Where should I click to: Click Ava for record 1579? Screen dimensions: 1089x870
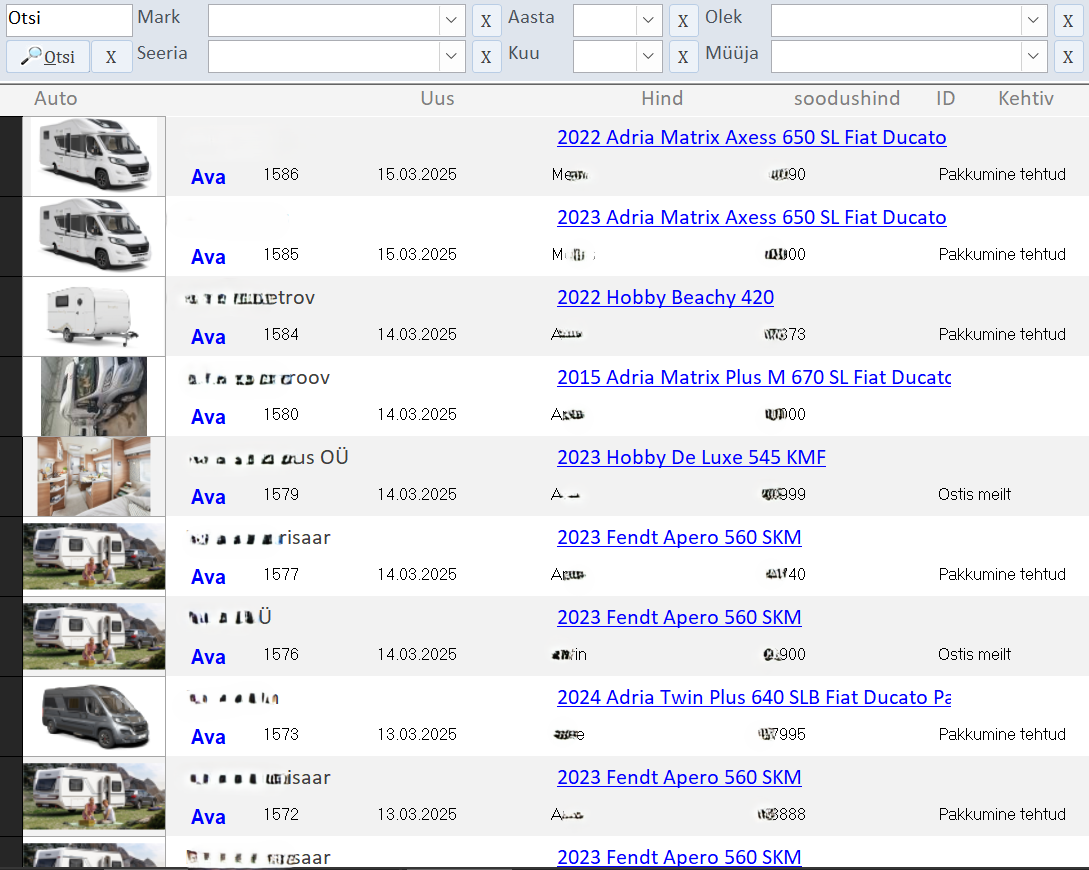(208, 497)
